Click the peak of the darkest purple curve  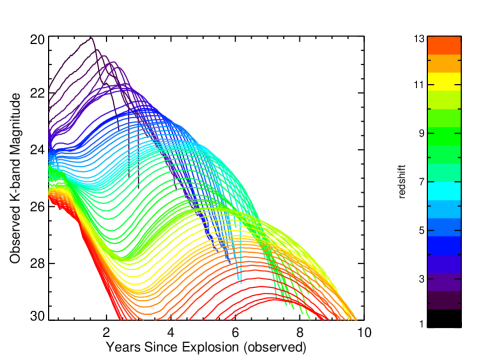[x=91, y=38]
